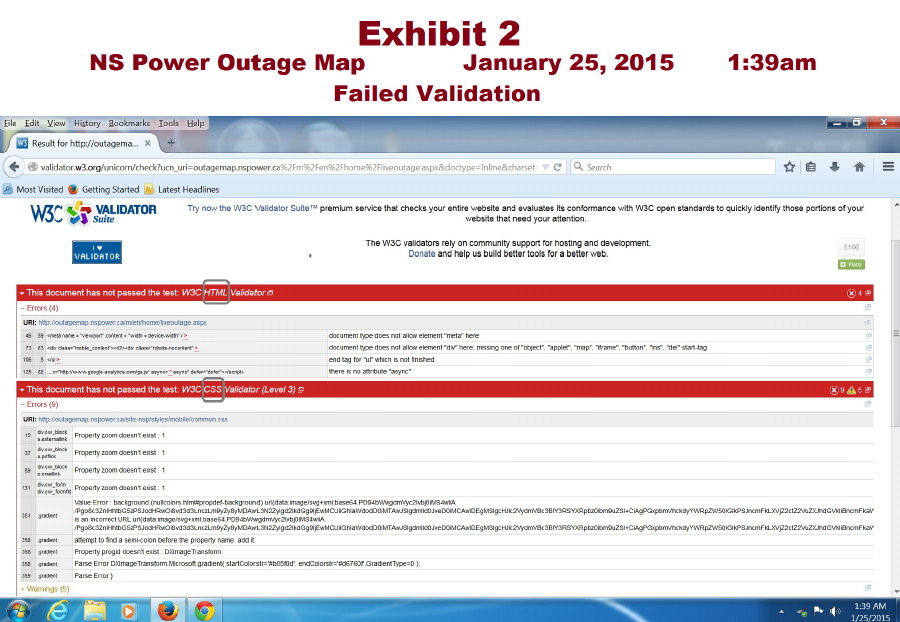Click 'attempt to find a semi-colon' error
This screenshot has height=622, width=900.
coord(164,540)
